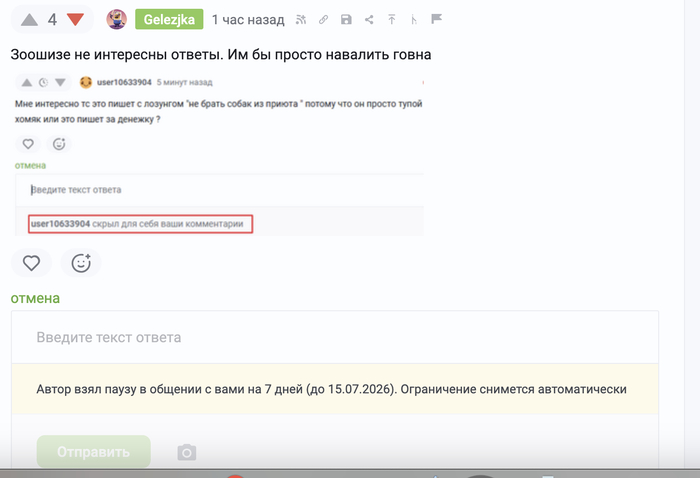Add an emoji reaction with the large smiley button

(81, 263)
